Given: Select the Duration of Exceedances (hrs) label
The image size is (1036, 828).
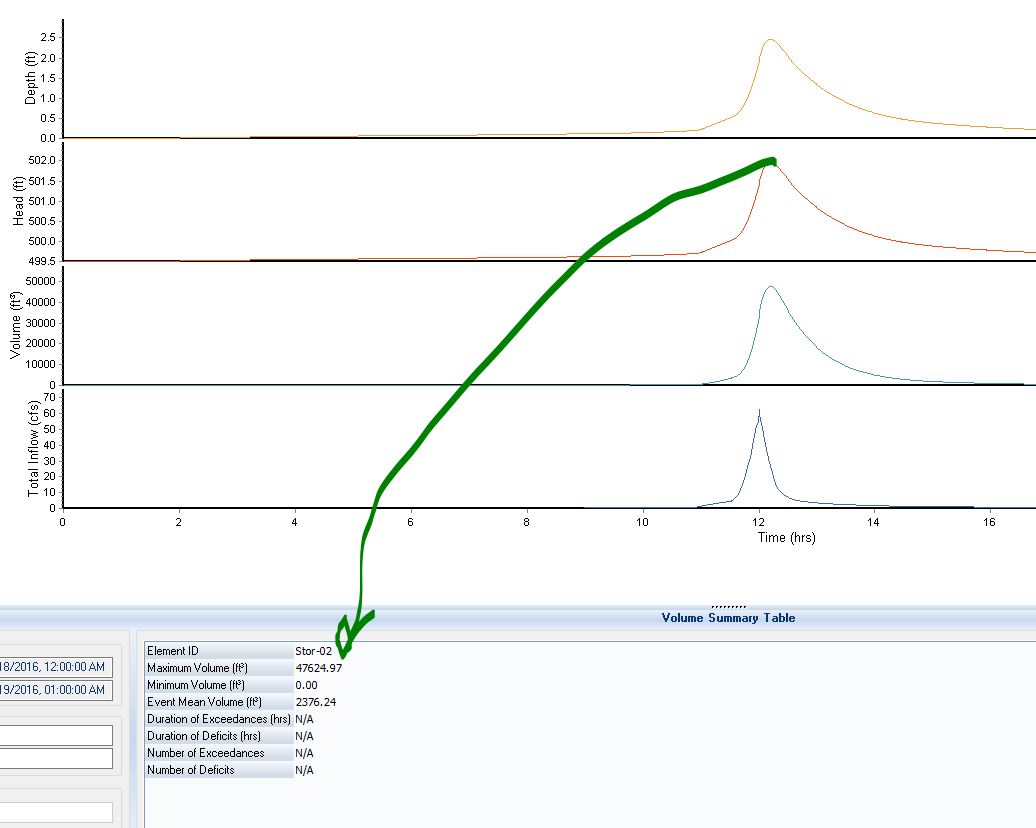Looking at the screenshot, I should point(219,719).
